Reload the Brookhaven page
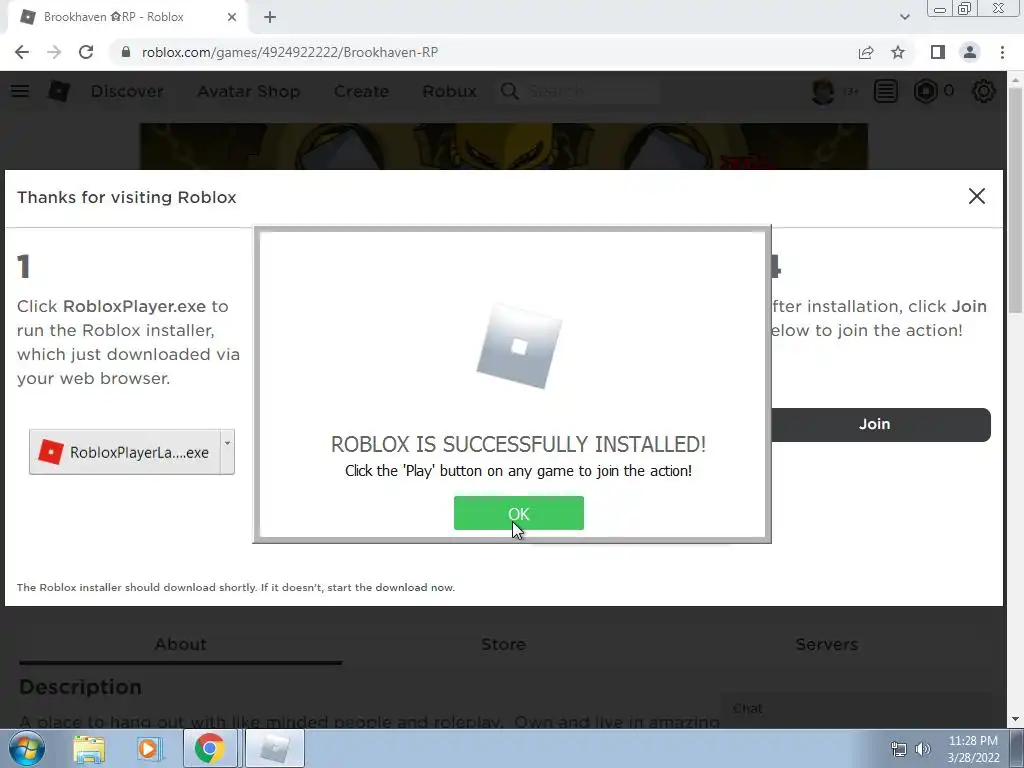The height and width of the screenshot is (768, 1024). point(86,52)
